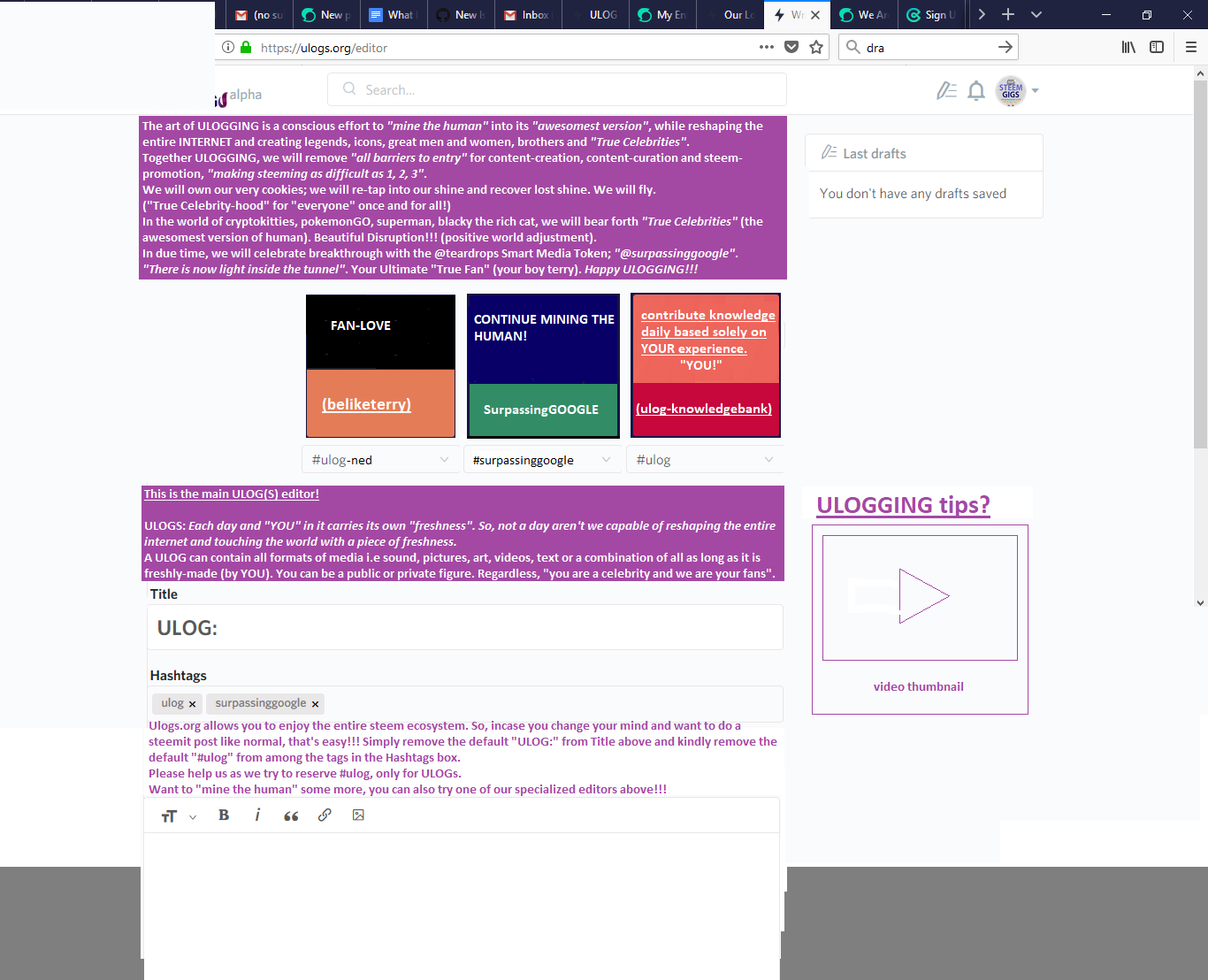1208x980 pixels.
Task: Switch to the 'We Ar' browser tab
Action: 864,15
